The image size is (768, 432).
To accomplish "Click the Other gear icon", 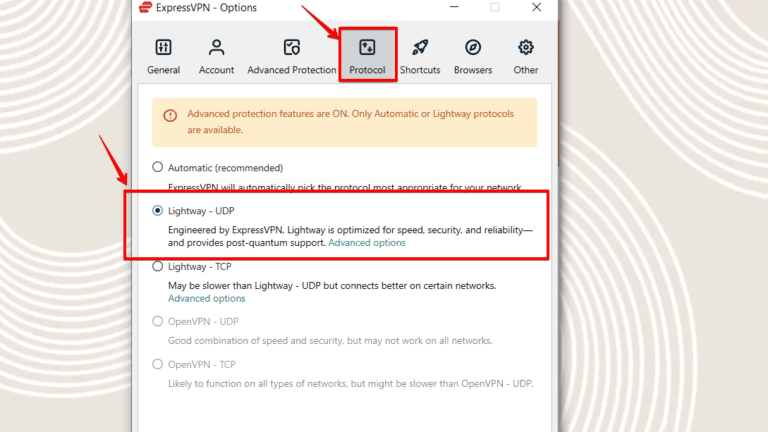I will coord(526,48).
